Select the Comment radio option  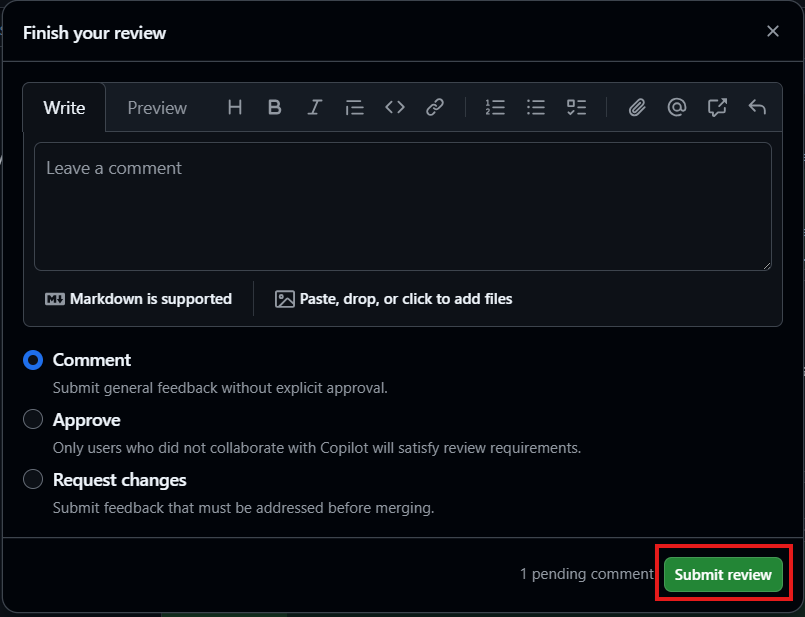33,360
